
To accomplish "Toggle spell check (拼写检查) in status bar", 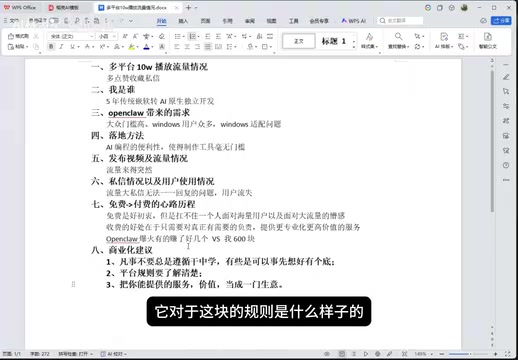I will coord(75,354).
